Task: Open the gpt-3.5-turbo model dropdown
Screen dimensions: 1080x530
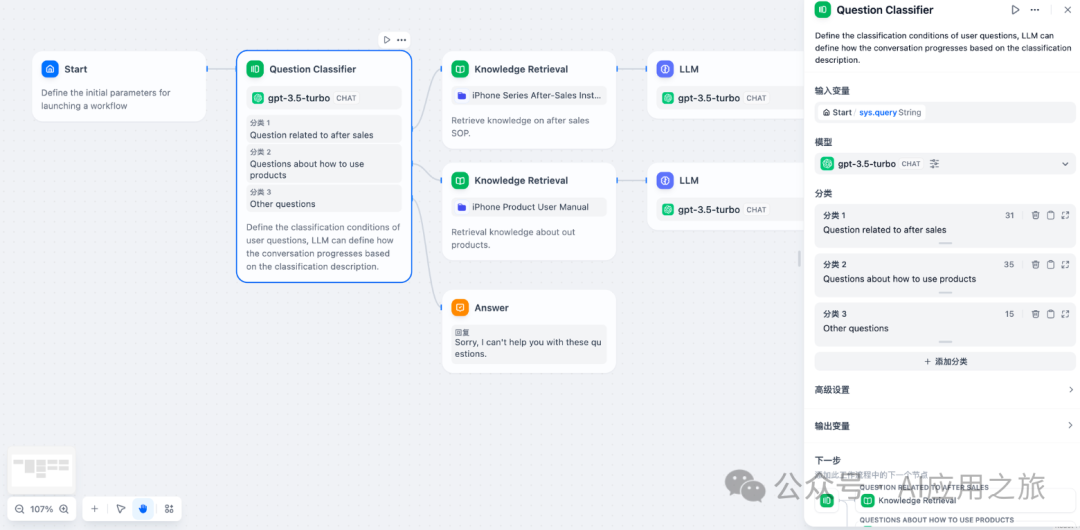Action: coord(1064,164)
